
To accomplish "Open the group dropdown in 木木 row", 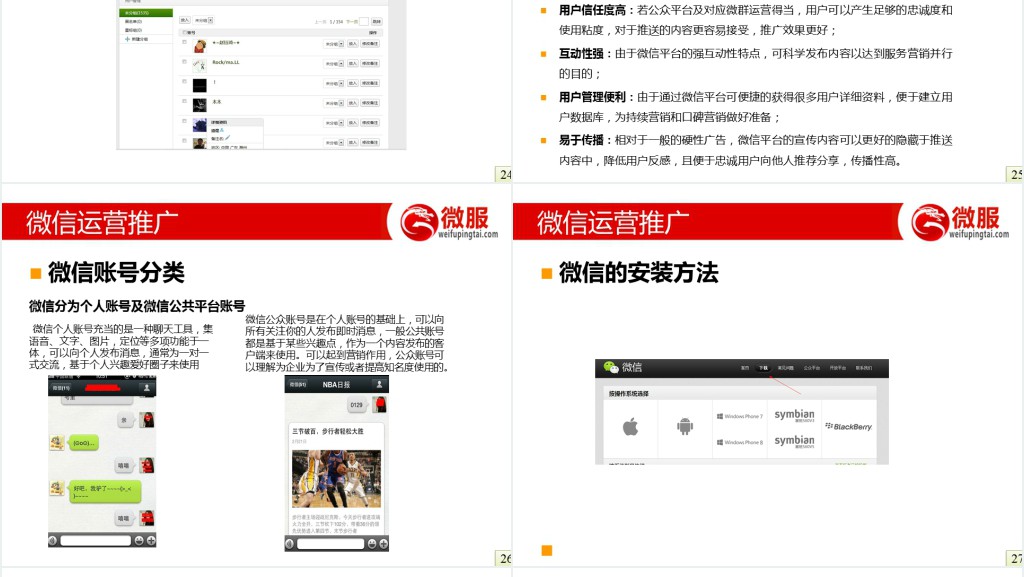I will tap(334, 103).
